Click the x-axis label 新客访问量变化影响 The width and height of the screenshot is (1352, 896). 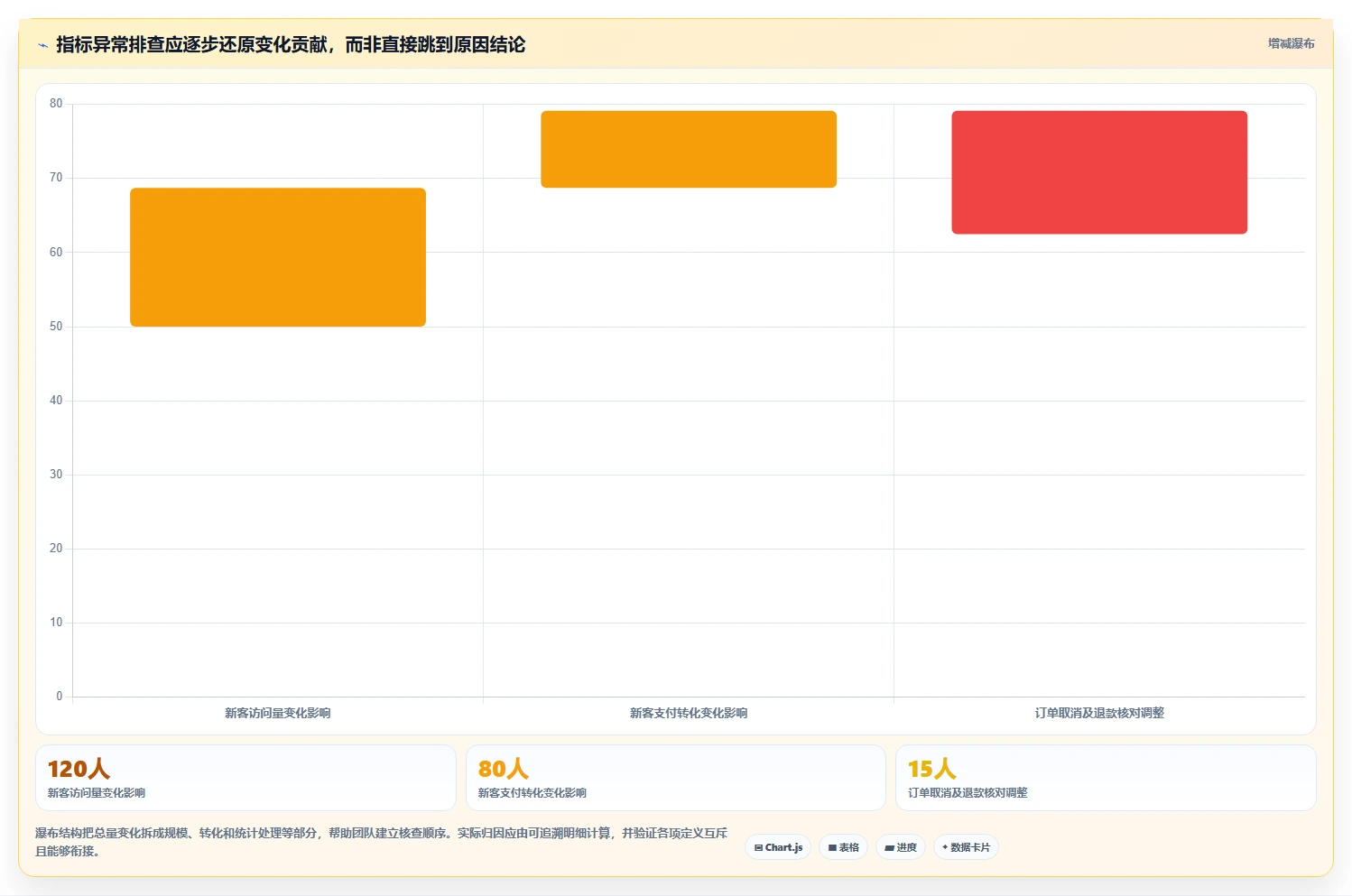(x=278, y=713)
